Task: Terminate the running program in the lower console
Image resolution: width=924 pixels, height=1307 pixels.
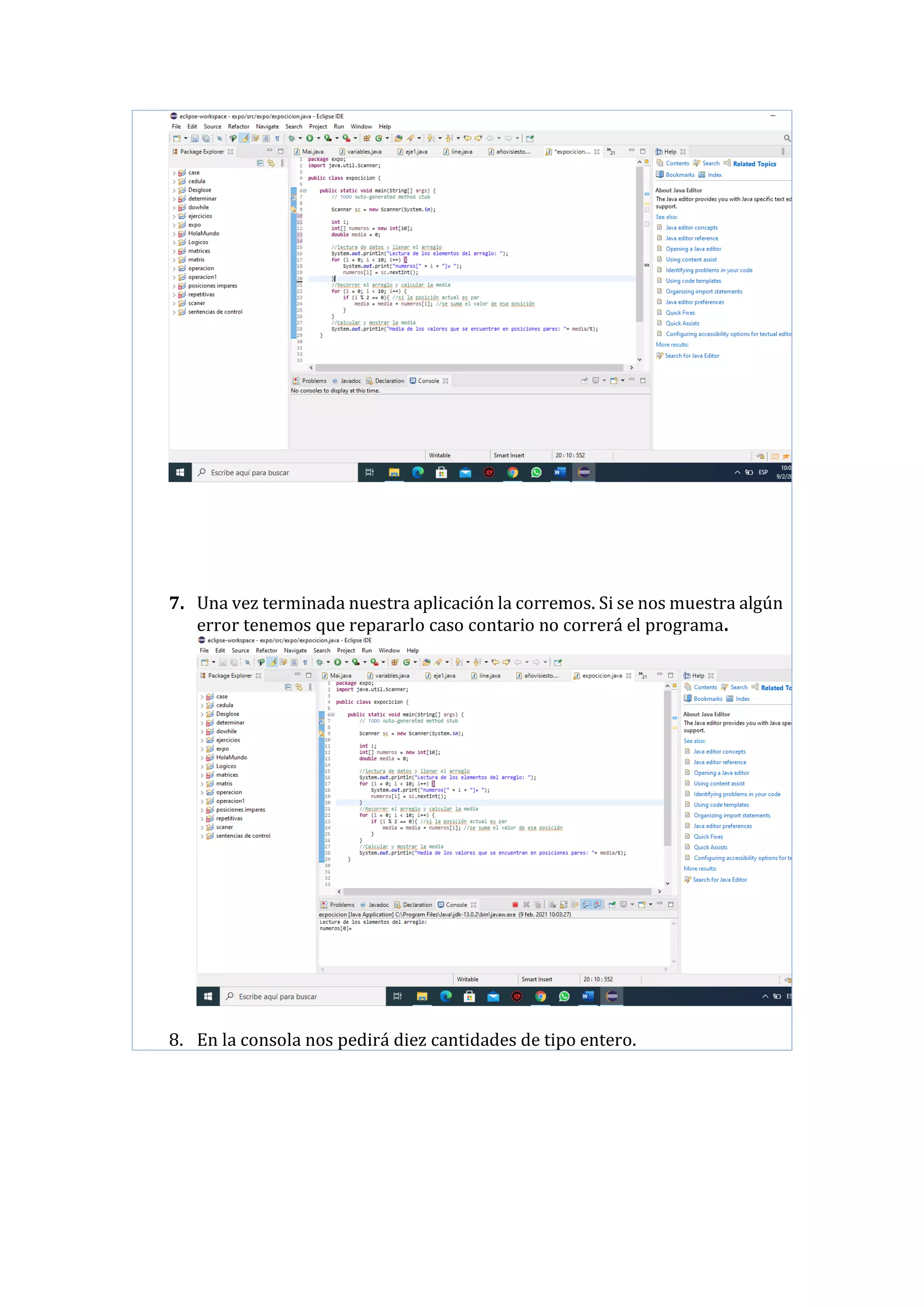Action: pyautogui.click(x=515, y=905)
